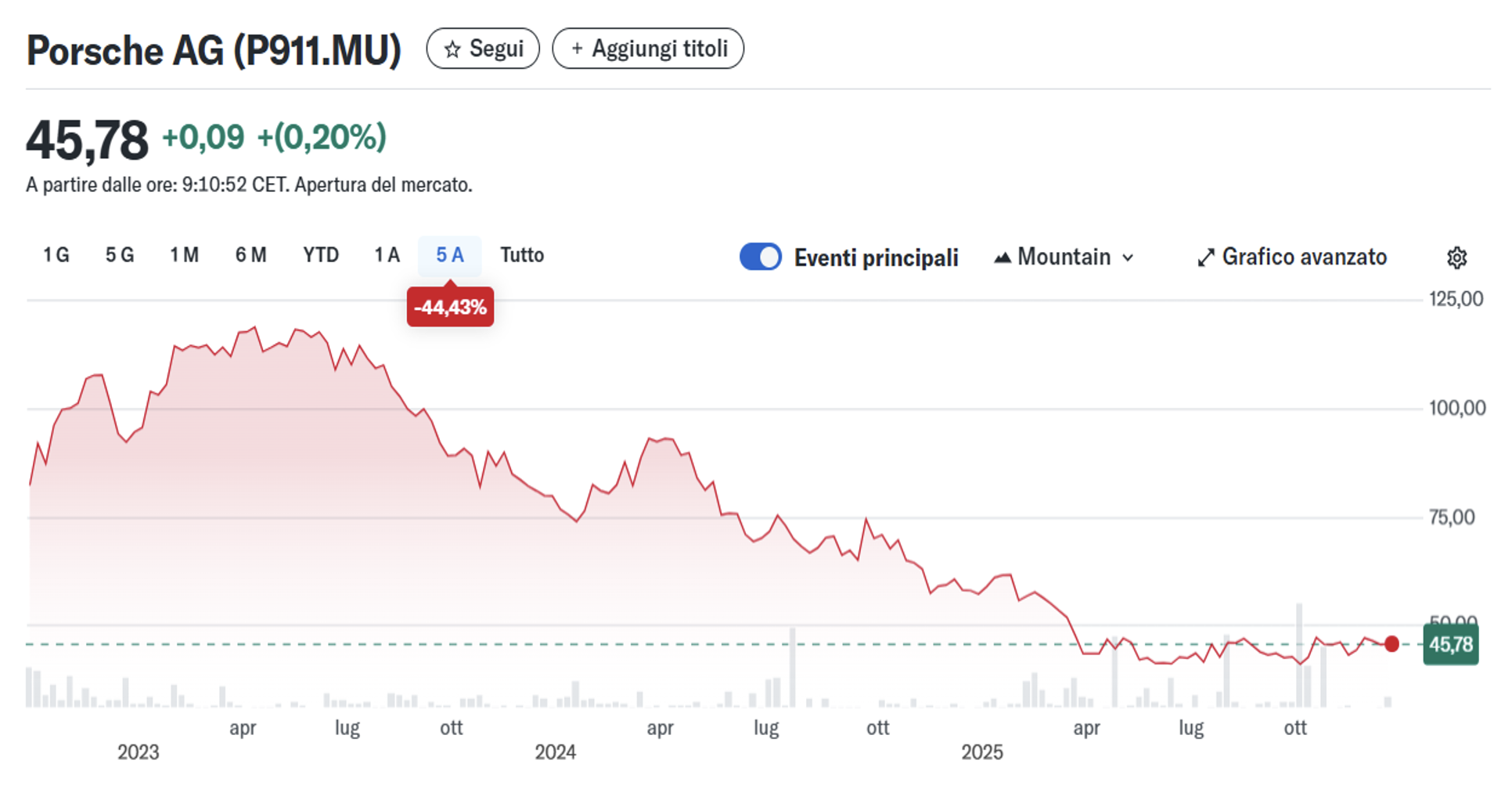Select the YTD time range
1512x800 pixels.
coord(321,255)
